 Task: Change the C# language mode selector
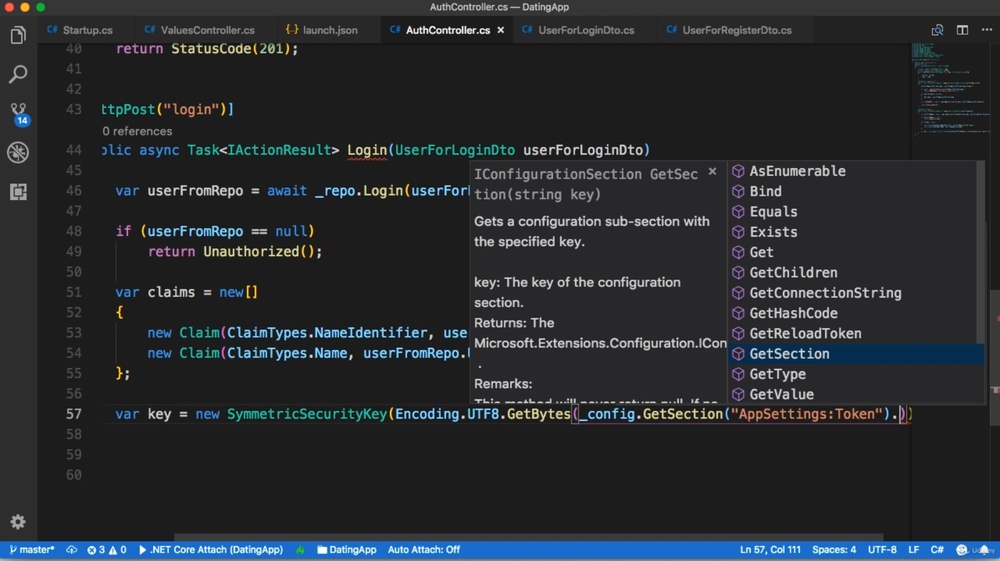[937, 550]
